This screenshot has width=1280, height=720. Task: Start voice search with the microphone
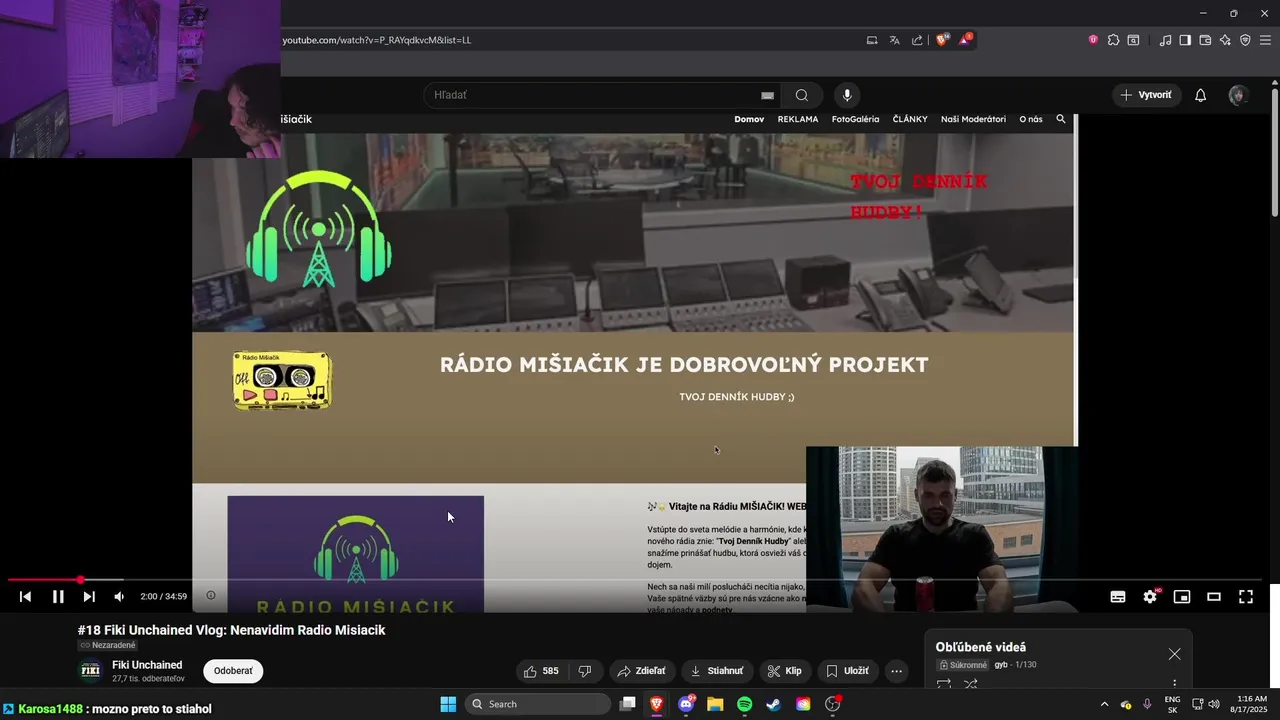(x=847, y=95)
